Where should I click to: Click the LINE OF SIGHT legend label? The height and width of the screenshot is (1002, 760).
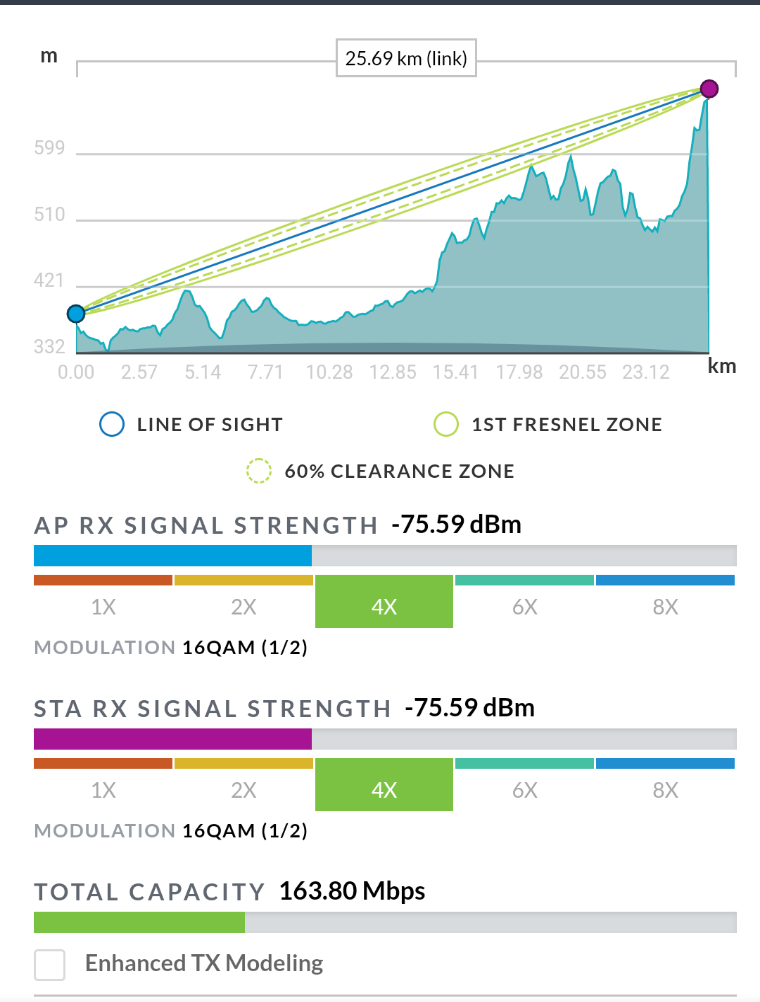[x=210, y=425]
